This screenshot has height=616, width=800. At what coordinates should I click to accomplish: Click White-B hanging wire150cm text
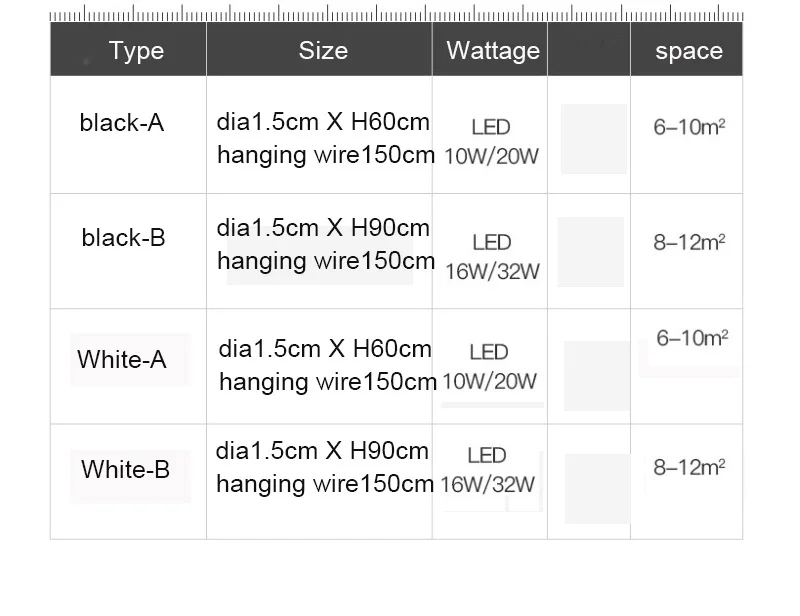point(325,484)
